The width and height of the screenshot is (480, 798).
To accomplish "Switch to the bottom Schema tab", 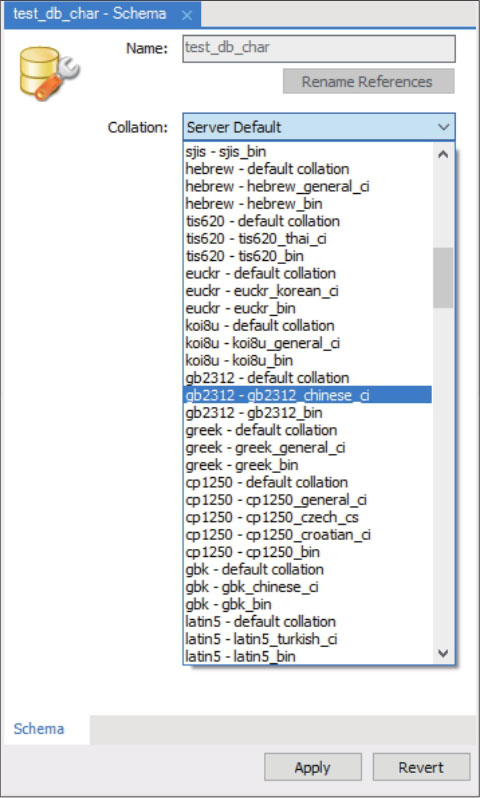I will point(39,728).
